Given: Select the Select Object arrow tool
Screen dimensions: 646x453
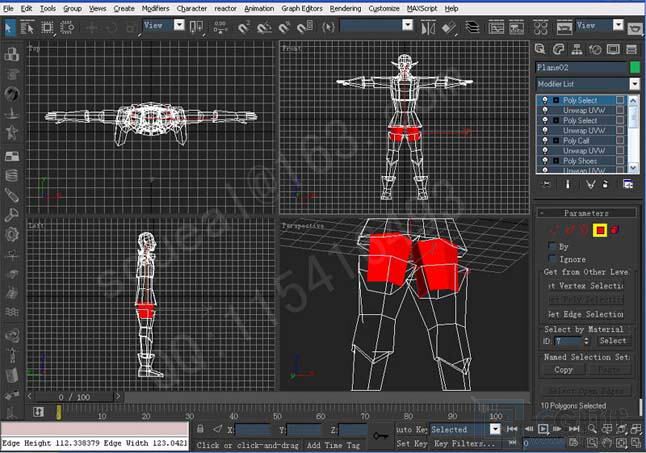Looking at the screenshot, I should coord(8,28).
